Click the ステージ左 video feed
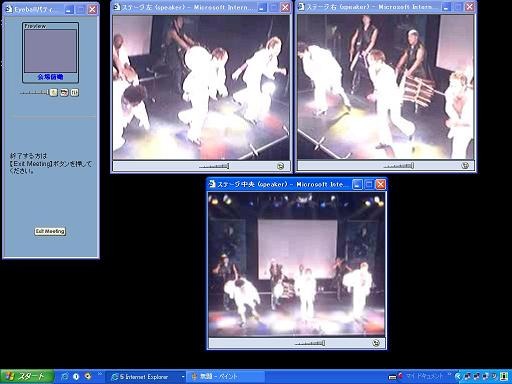 [x=201, y=88]
